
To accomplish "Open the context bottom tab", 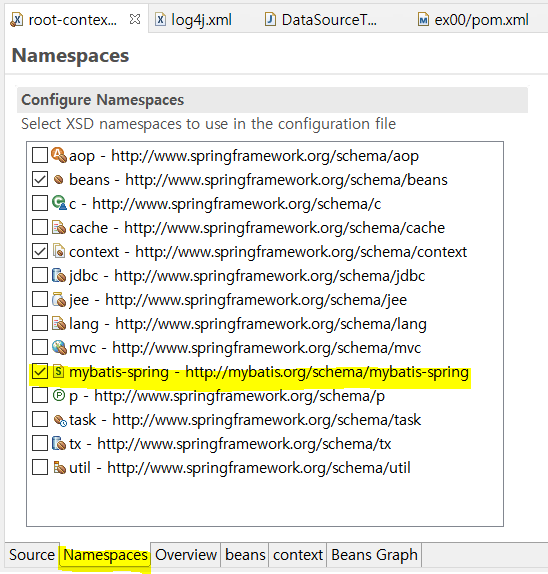I will point(298,555).
